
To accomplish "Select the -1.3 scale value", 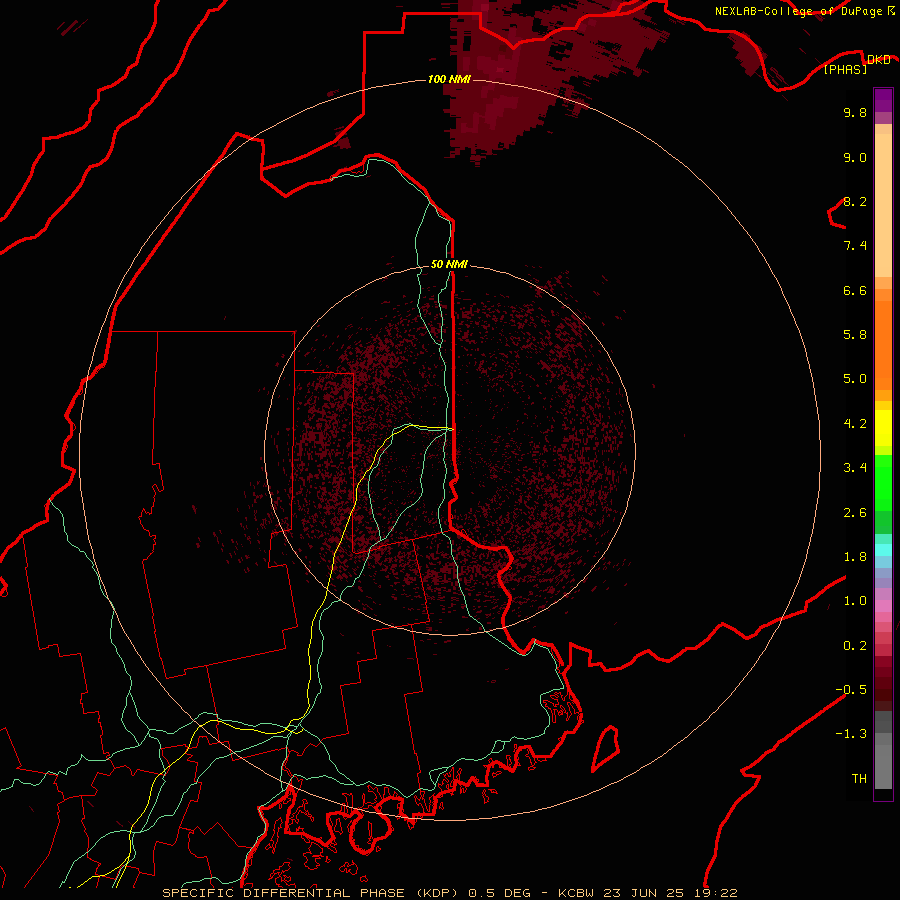I will (851, 734).
